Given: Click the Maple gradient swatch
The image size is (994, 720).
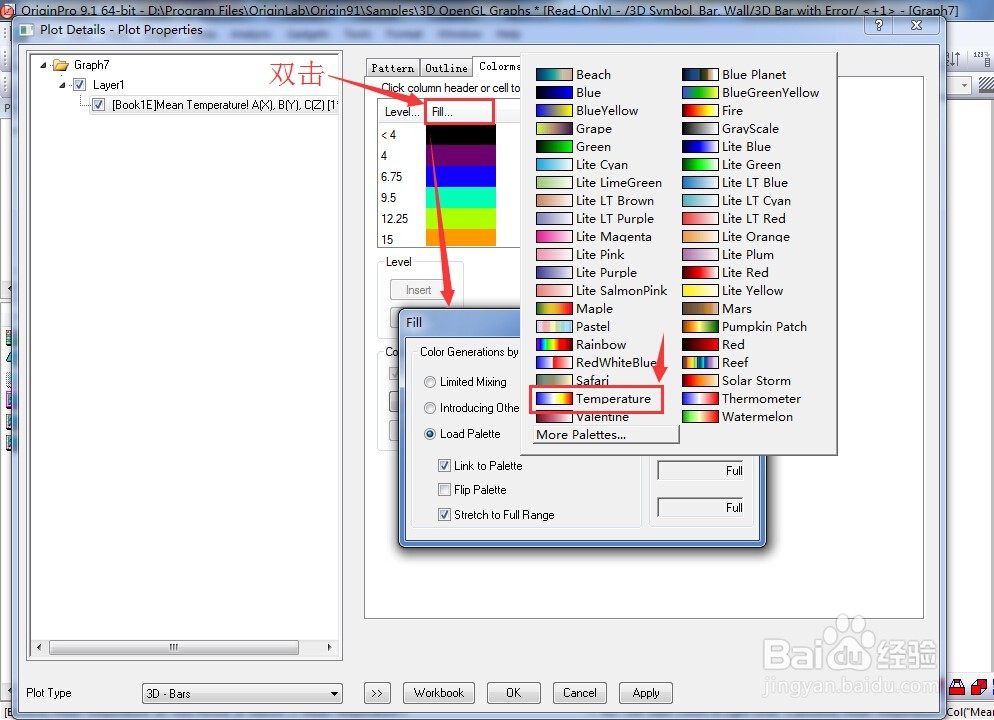Looking at the screenshot, I should (554, 309).
